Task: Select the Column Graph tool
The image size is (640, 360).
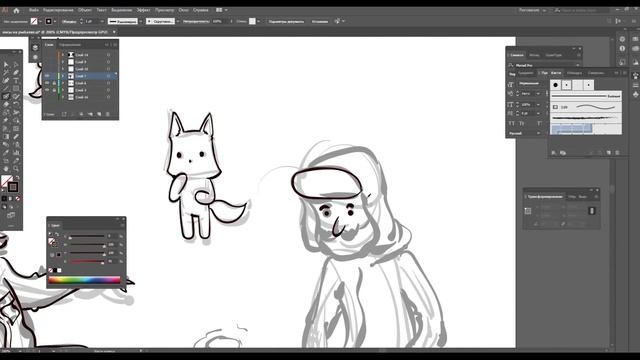Action: tap(16, 153)
